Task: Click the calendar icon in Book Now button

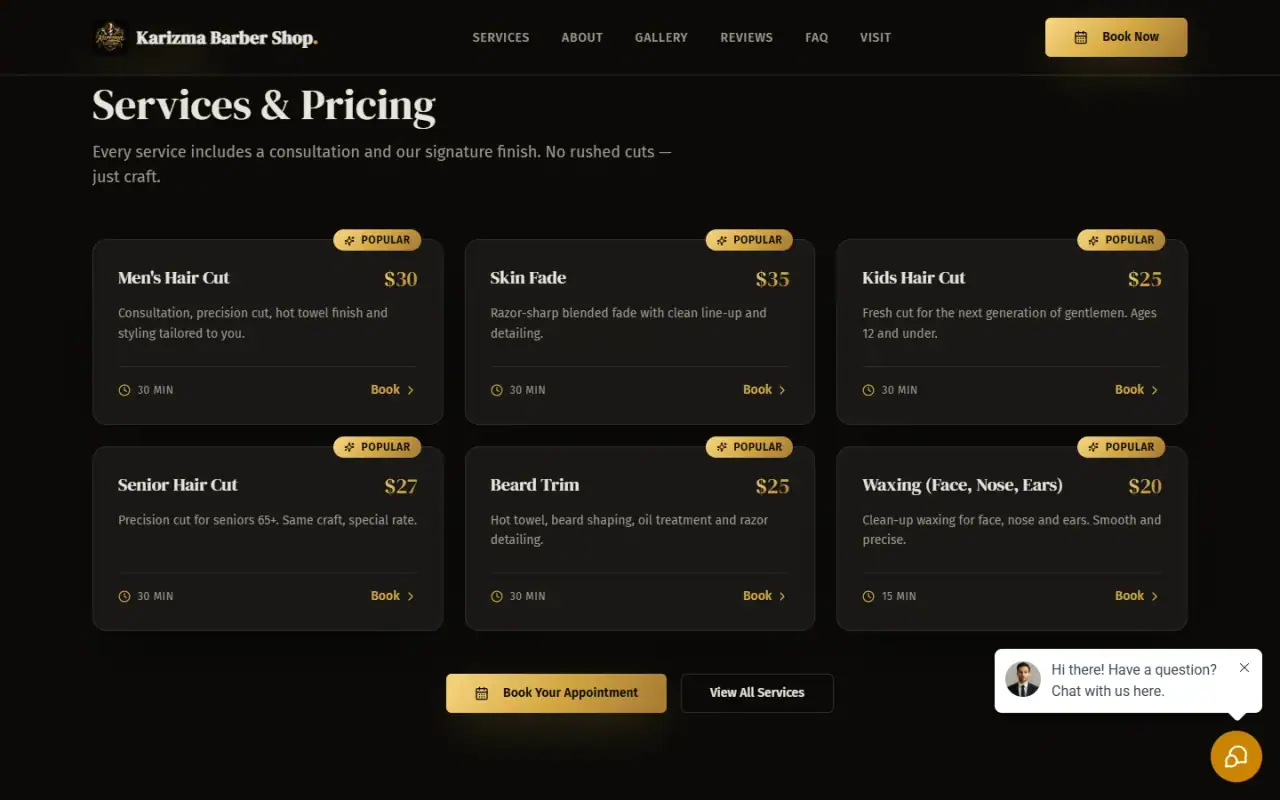Action: click(1081, 37)
